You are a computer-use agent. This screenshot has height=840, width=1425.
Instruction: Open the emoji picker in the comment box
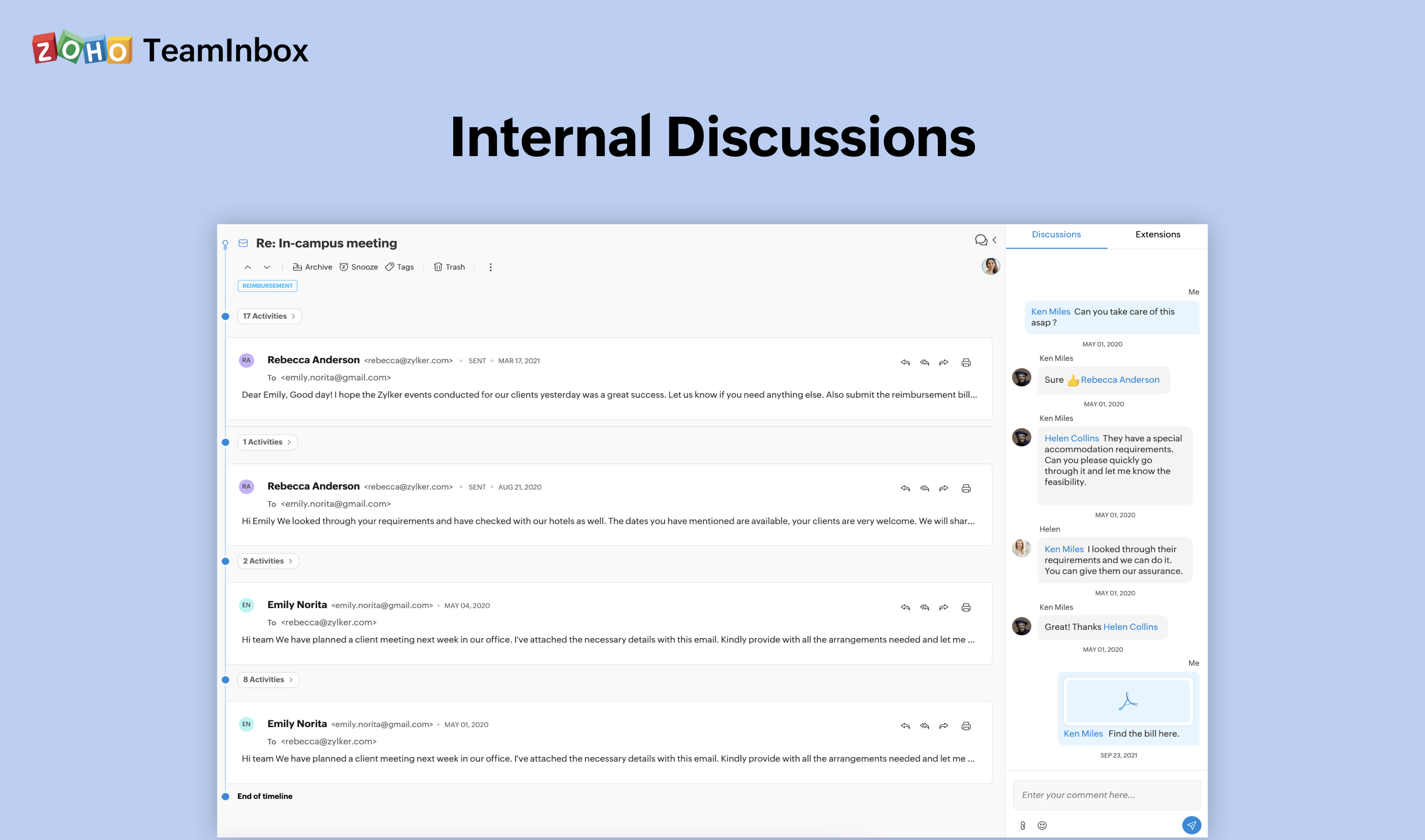[x=1042, y=825]
